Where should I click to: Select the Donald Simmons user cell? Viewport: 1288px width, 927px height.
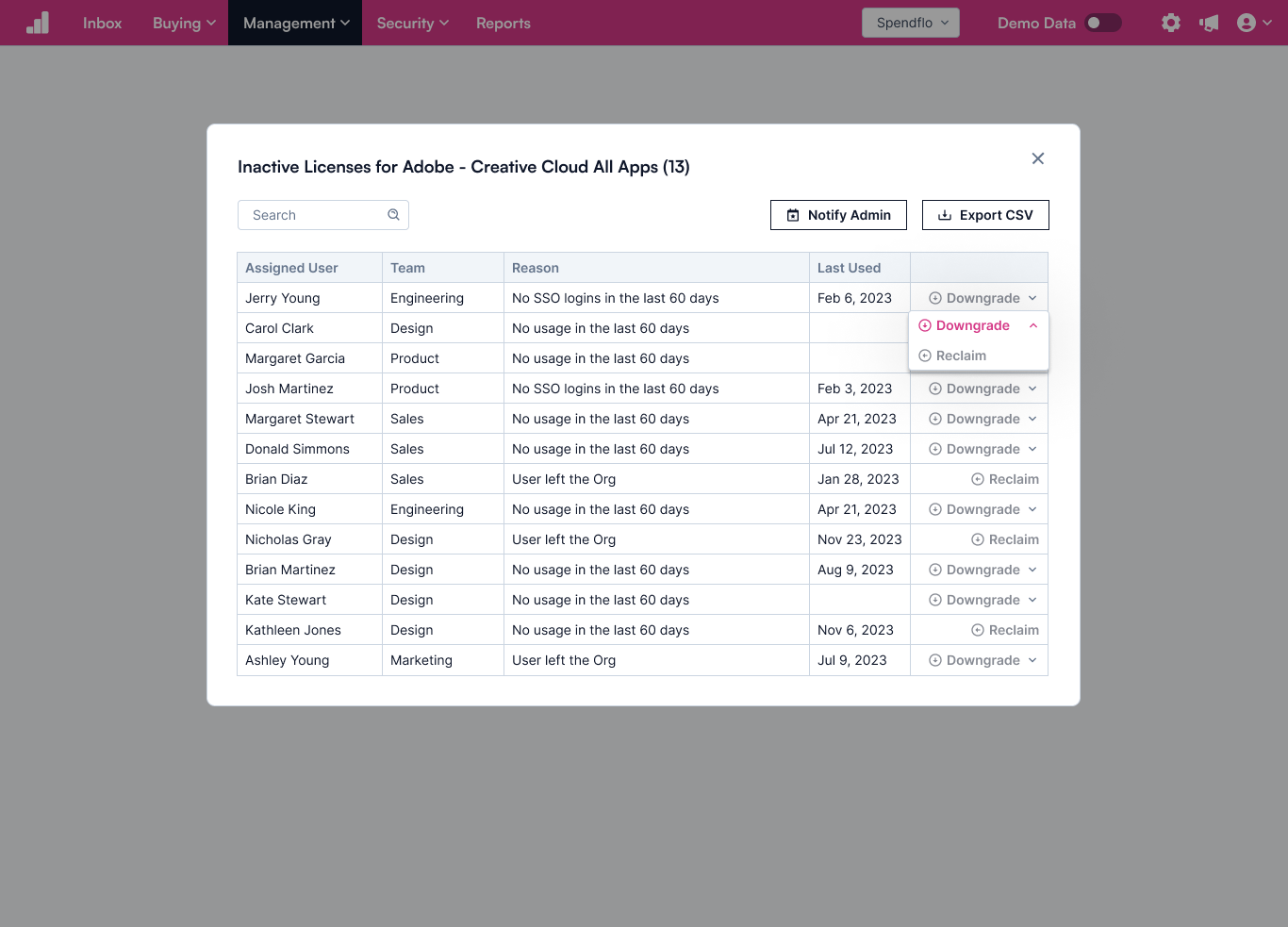tap(309, 449)
